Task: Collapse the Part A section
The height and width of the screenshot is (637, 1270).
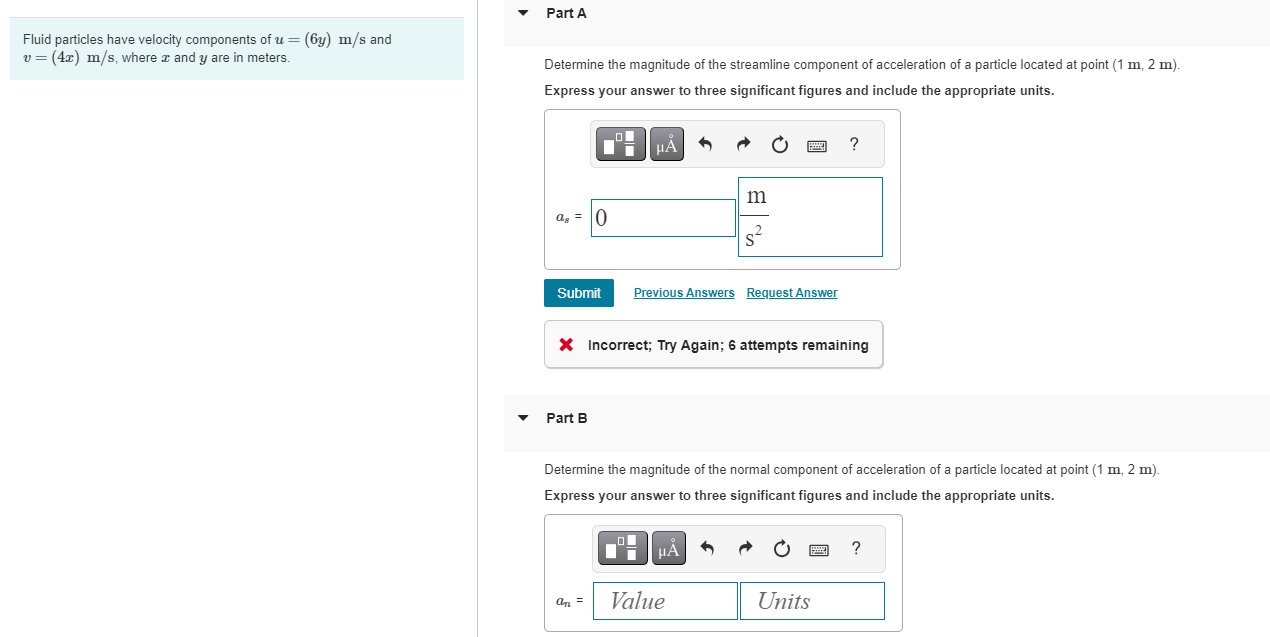Action: click(x=522, y=13)
